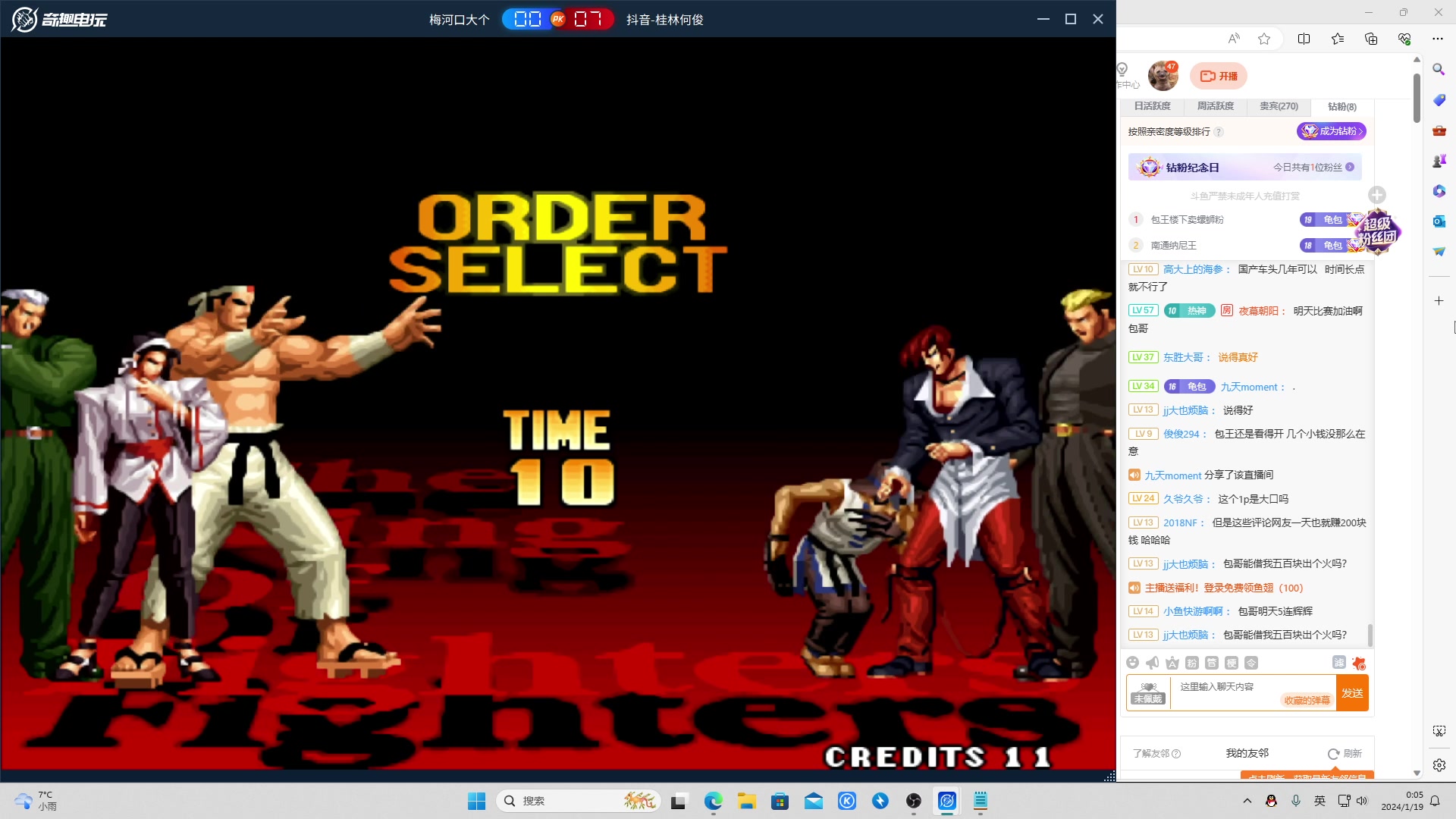Open the Edge sidebar Outlook icon

pos(1439,221)
